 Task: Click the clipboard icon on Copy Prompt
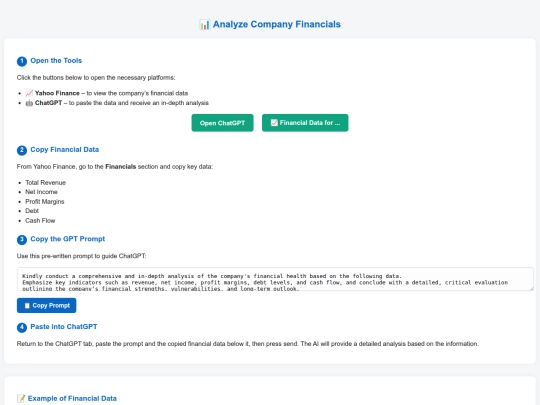tap(27, 305)
